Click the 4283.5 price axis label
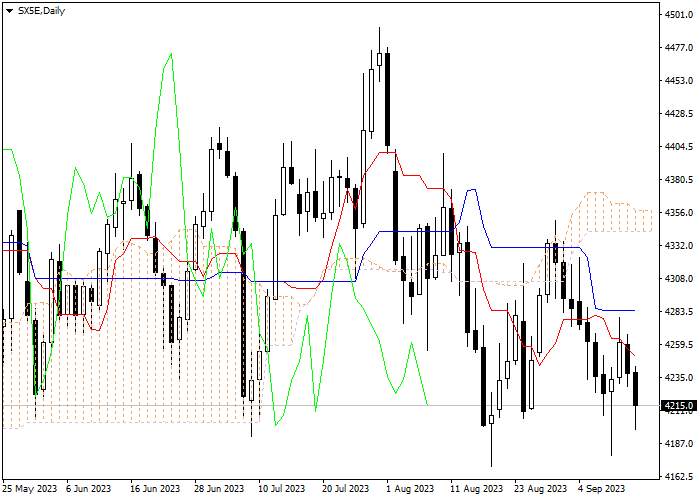Screen dimensions: 700x500 point(679,312)
